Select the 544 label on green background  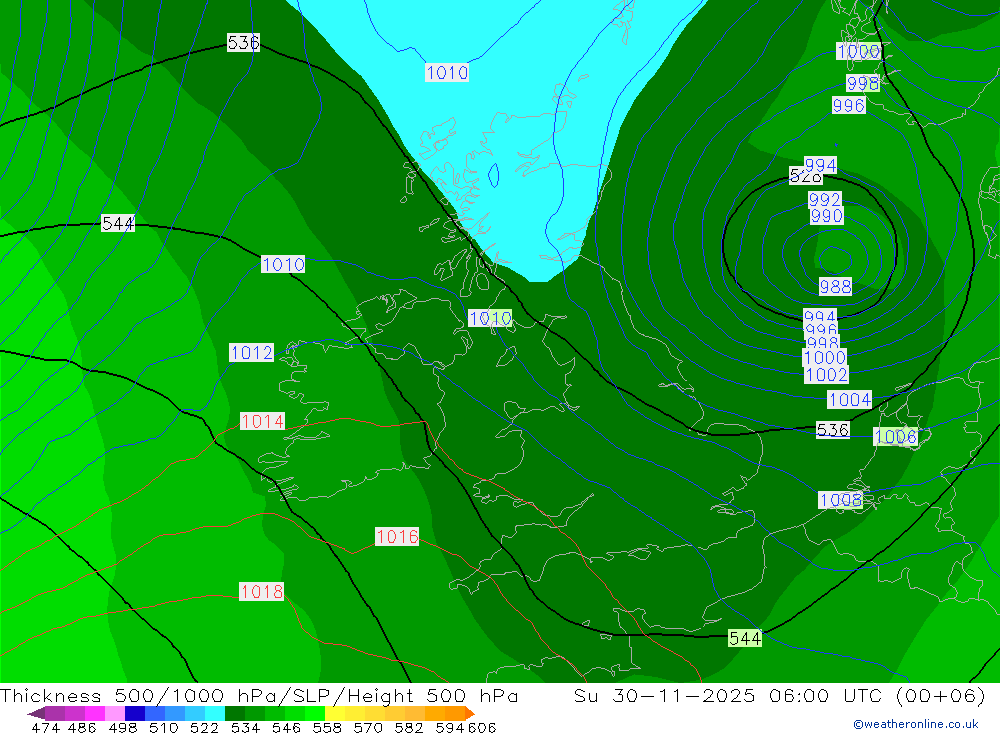tap(745, 638)
